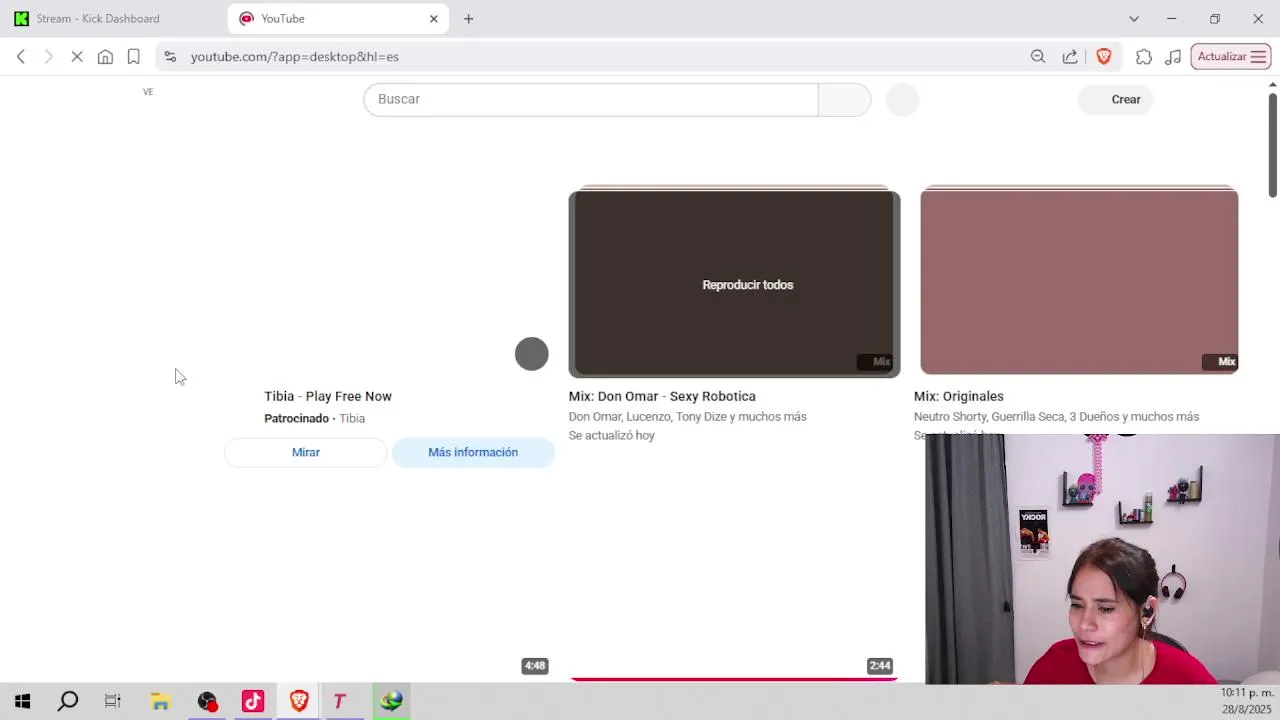
Task: Go back to the previous page
Action: click(x=21, y=57)
